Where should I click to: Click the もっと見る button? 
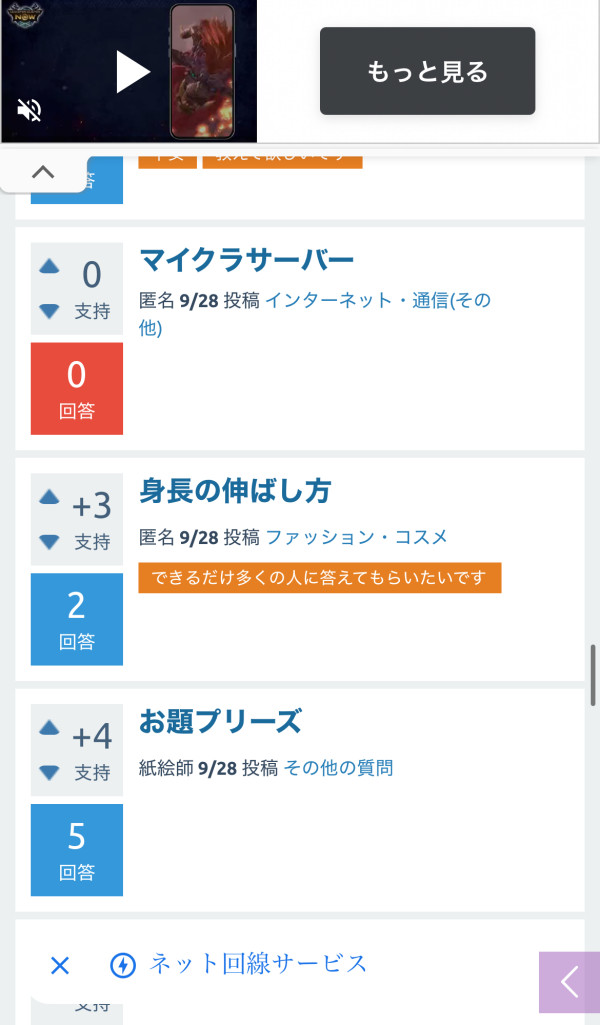click(427, 71)
